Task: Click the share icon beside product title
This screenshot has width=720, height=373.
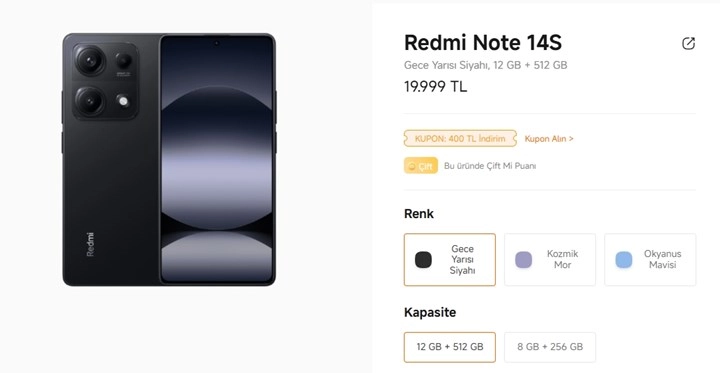Action: 688,44
